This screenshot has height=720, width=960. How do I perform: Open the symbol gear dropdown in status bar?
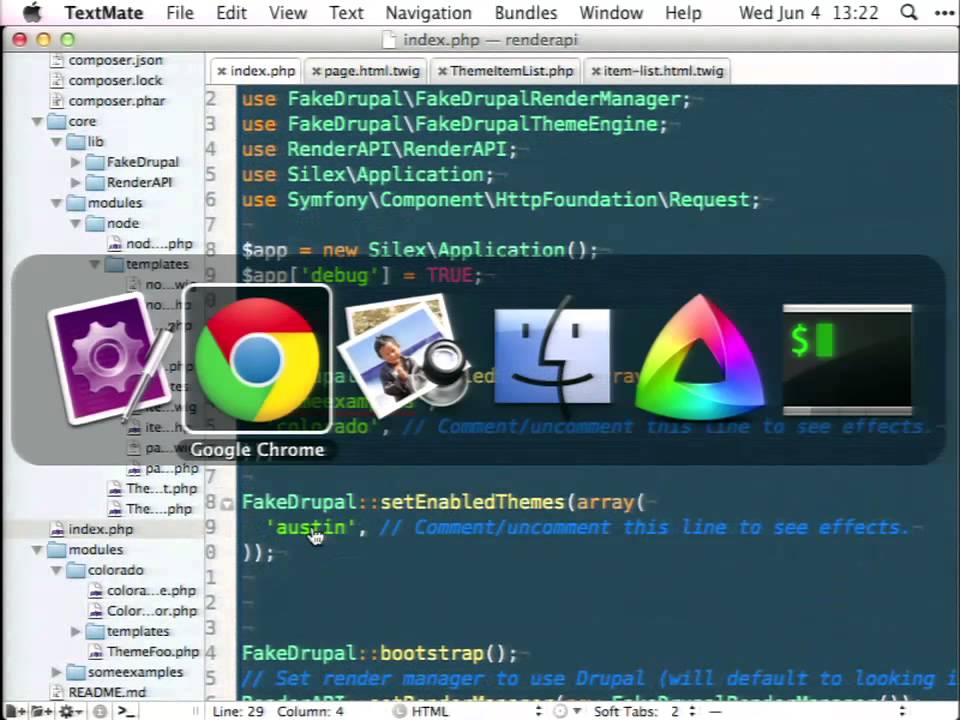pyautogui.click(x=566, y=711)
